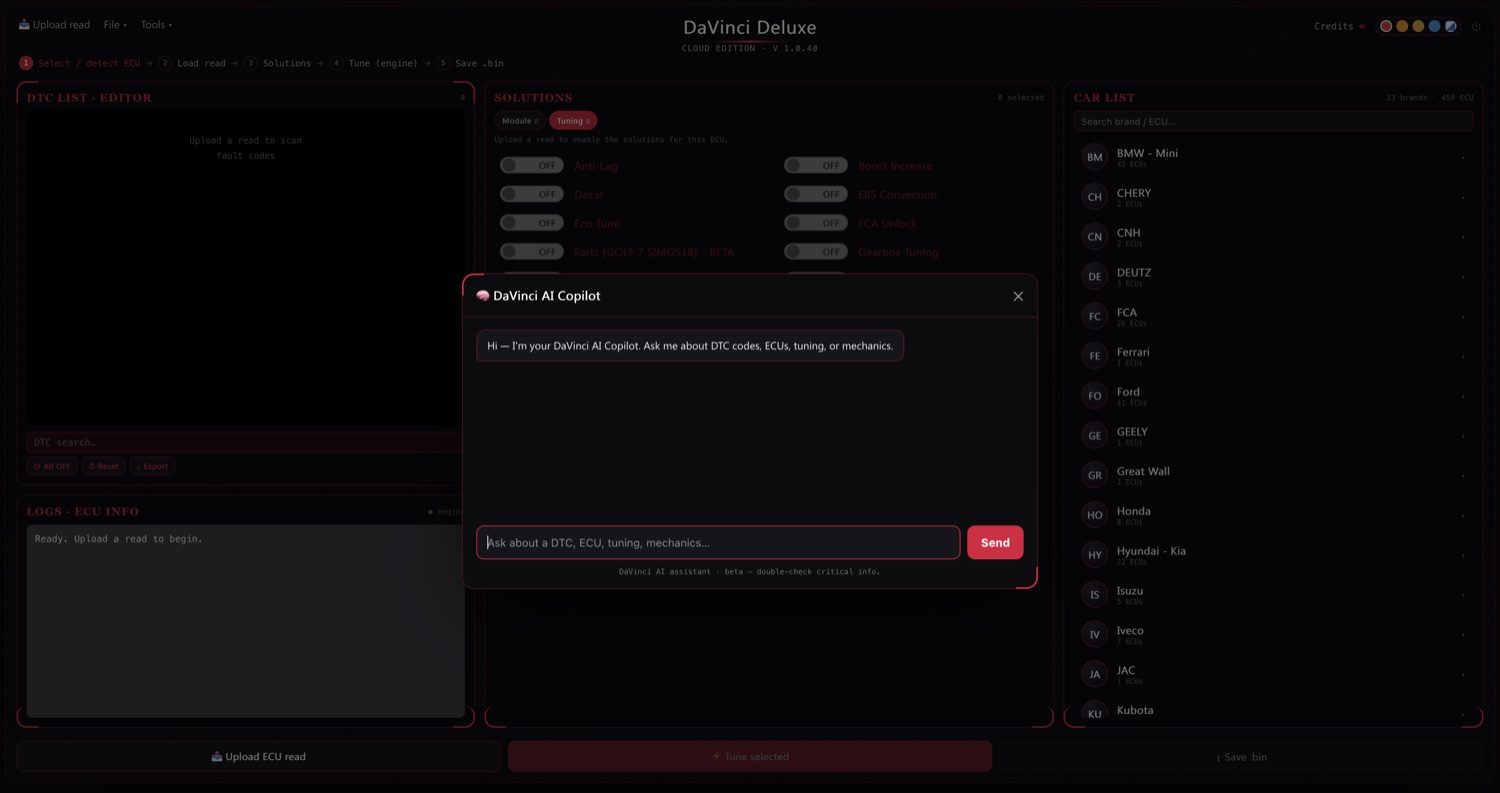
Task: Click the FO avatar for Ford
Action: (x=1095, y=396)
